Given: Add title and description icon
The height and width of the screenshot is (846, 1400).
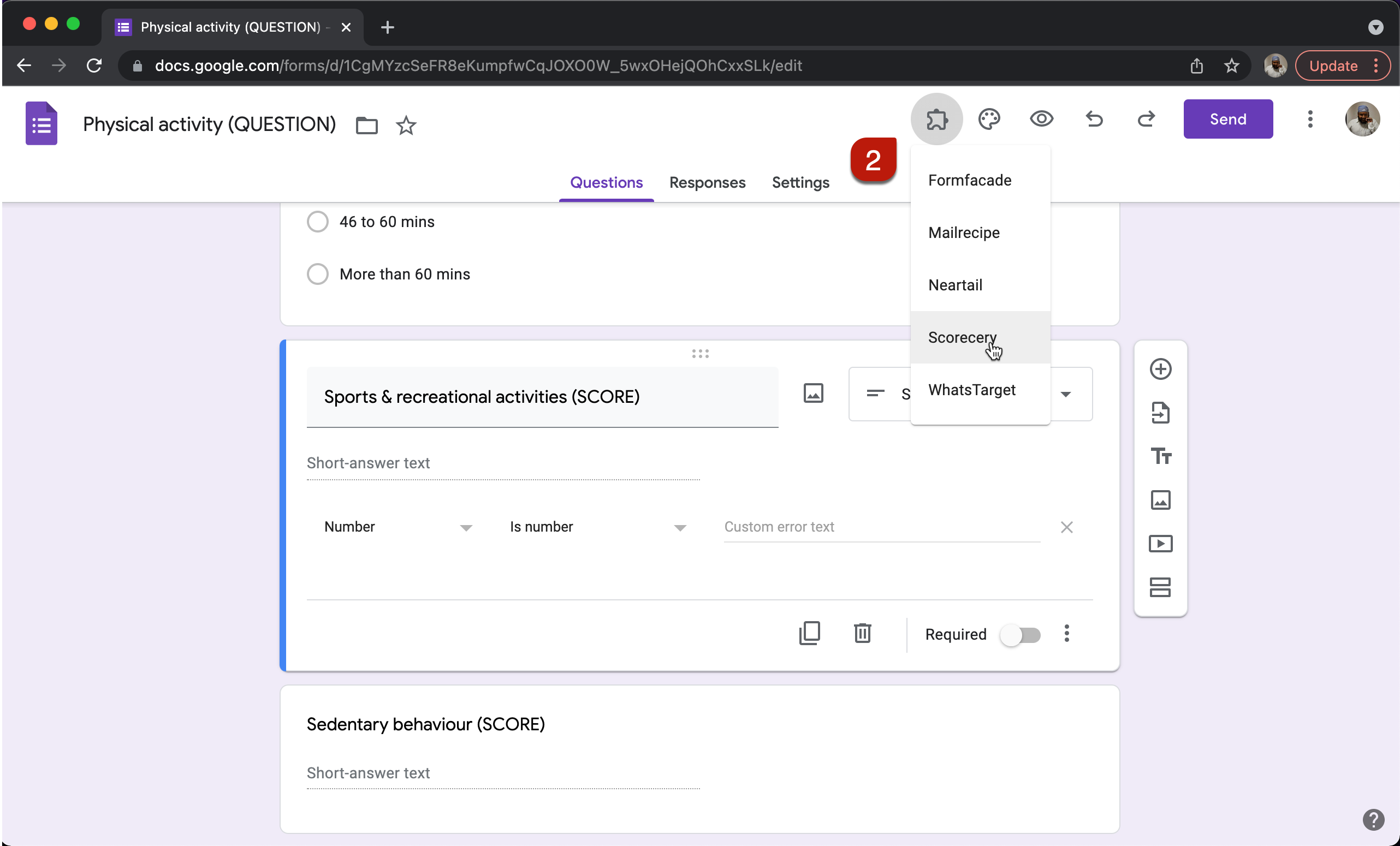Looking at the screenshot, I should pyautogui.click(x=1160, y=456).
